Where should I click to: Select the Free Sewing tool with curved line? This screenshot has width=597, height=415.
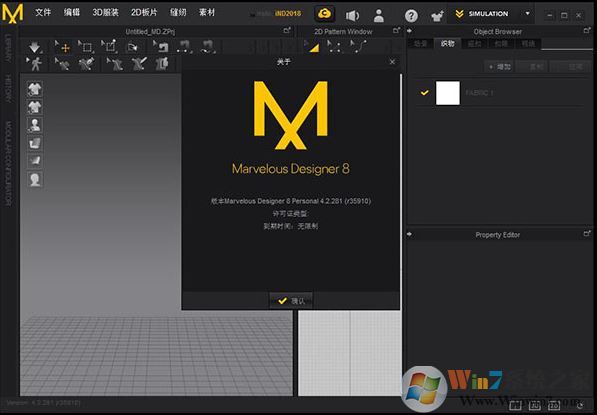pos(208,47)
